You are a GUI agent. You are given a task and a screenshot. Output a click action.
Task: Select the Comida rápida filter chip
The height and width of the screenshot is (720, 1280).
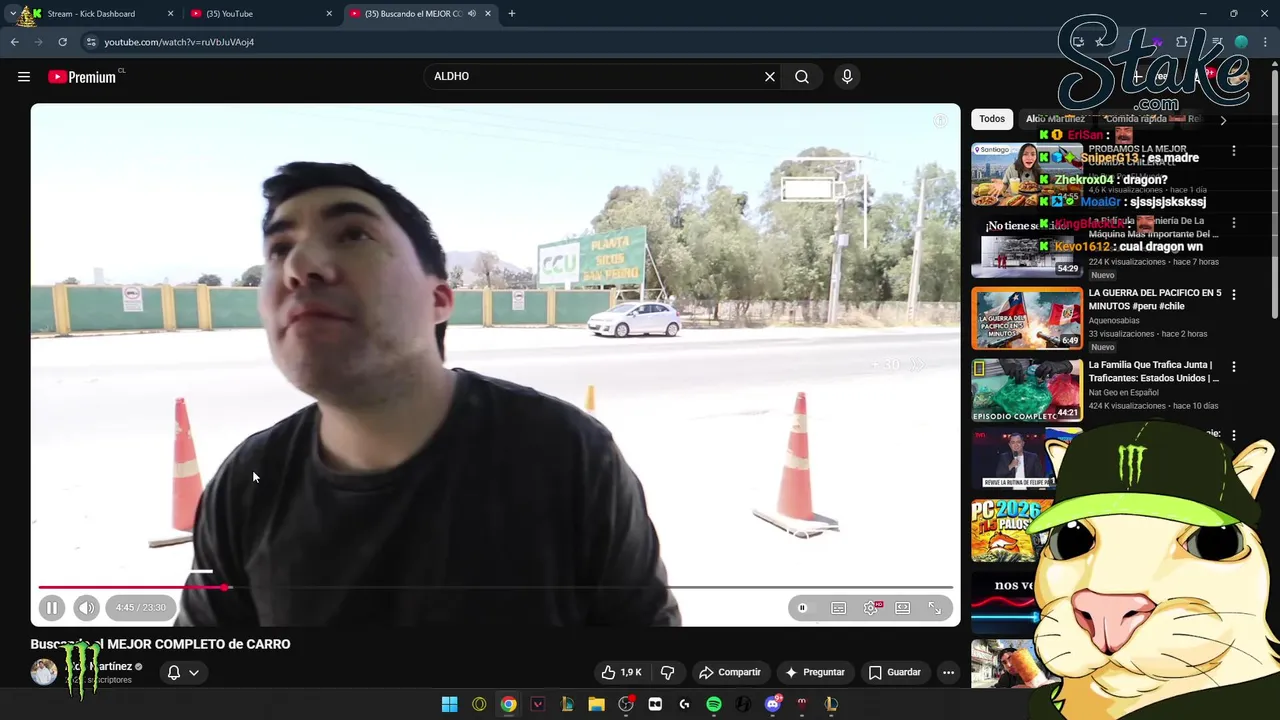tap(1136, 119)
